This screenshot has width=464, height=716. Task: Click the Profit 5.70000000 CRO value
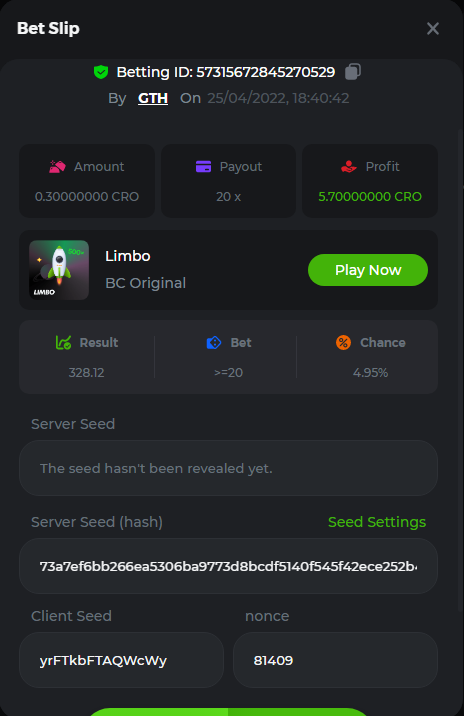click(370, 197)
